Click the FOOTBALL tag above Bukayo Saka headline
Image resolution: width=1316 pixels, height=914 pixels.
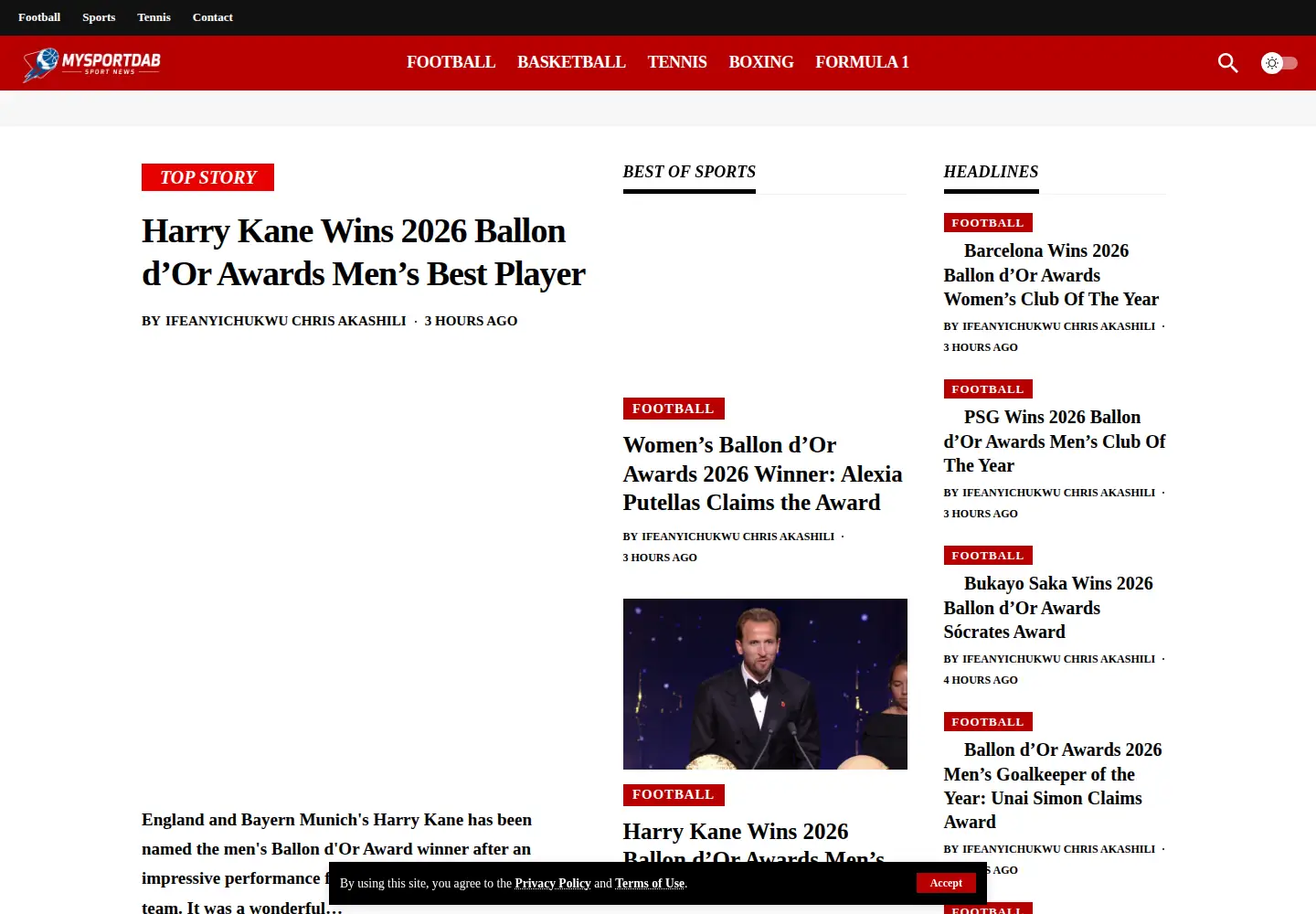tap(988, 556)
